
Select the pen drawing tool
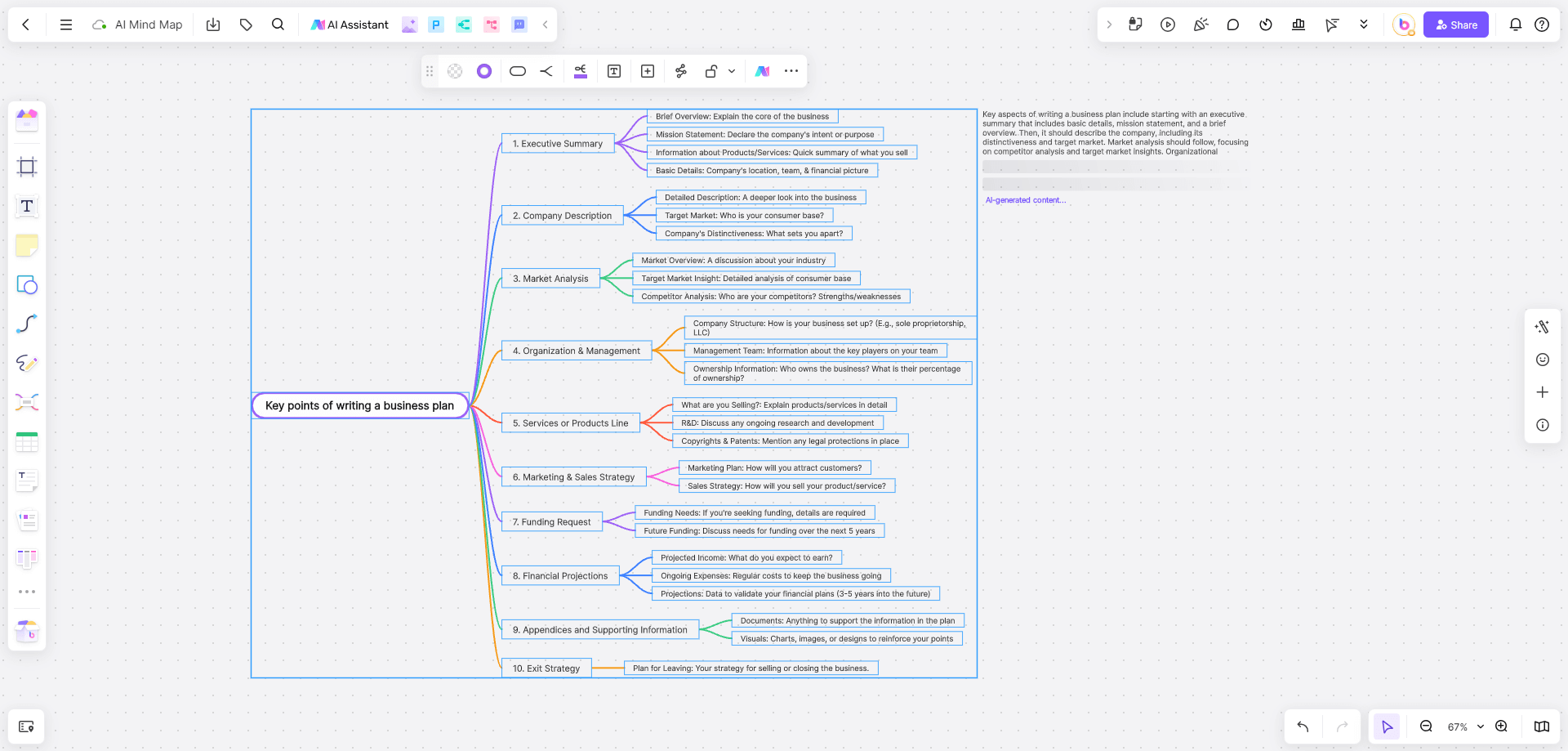27,363
